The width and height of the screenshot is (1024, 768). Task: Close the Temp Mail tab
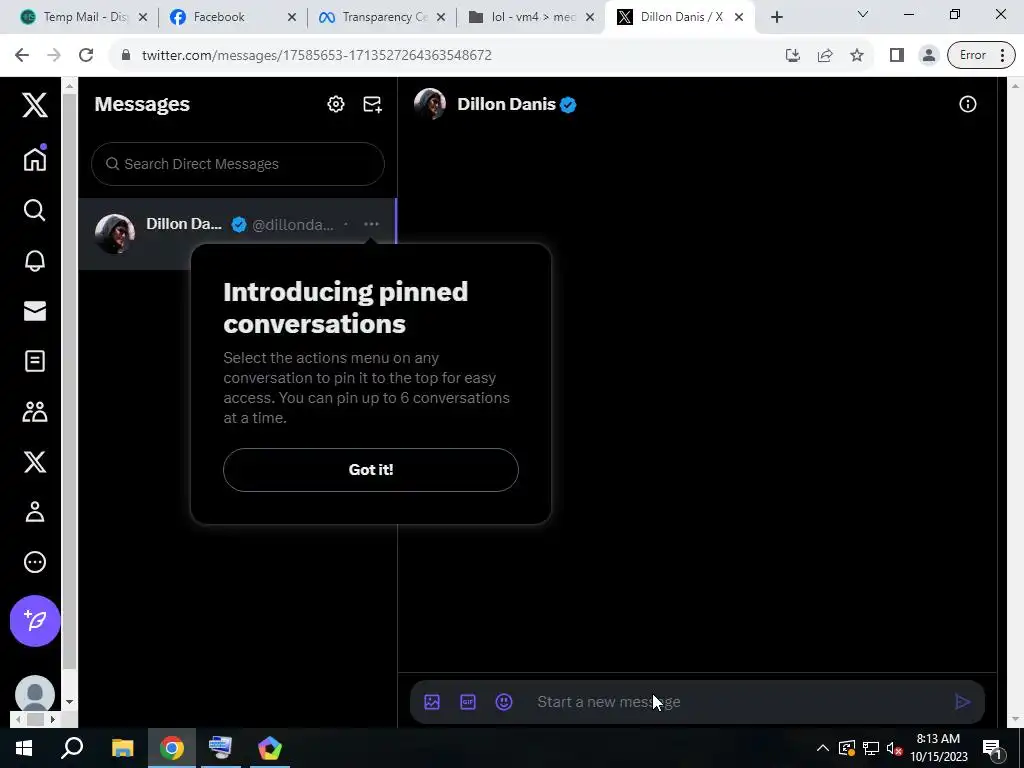click(143, 18)
